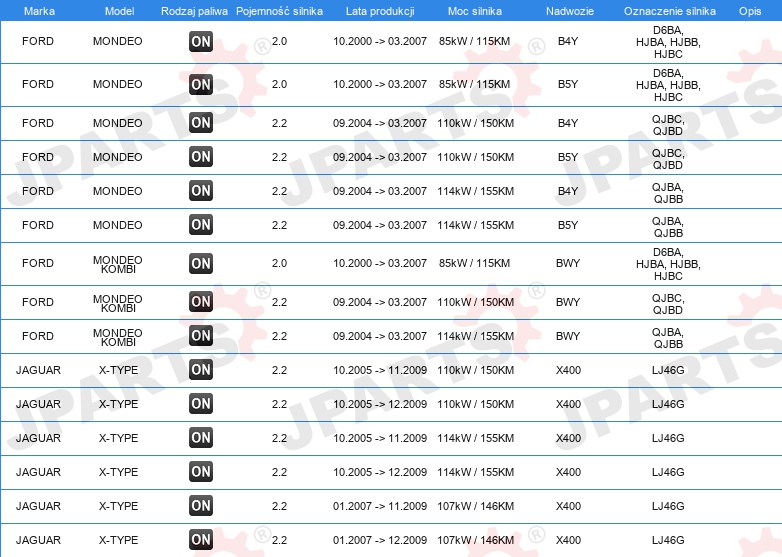782x557 pixels.
Task: Click ON icon in X-Type 114kW 10.2005 -> 11.2009 row
Action: [x=201, y=437]
